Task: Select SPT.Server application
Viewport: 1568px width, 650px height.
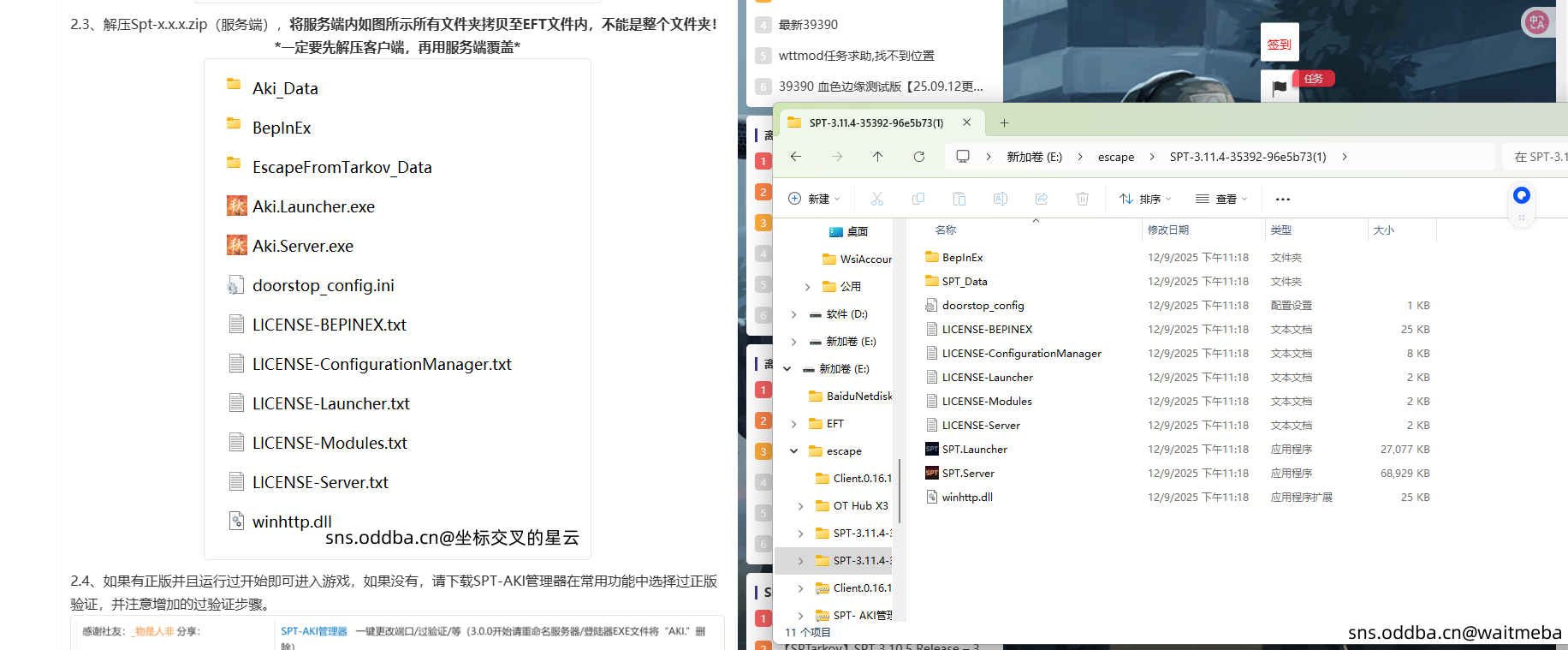Action: (959, 473)
